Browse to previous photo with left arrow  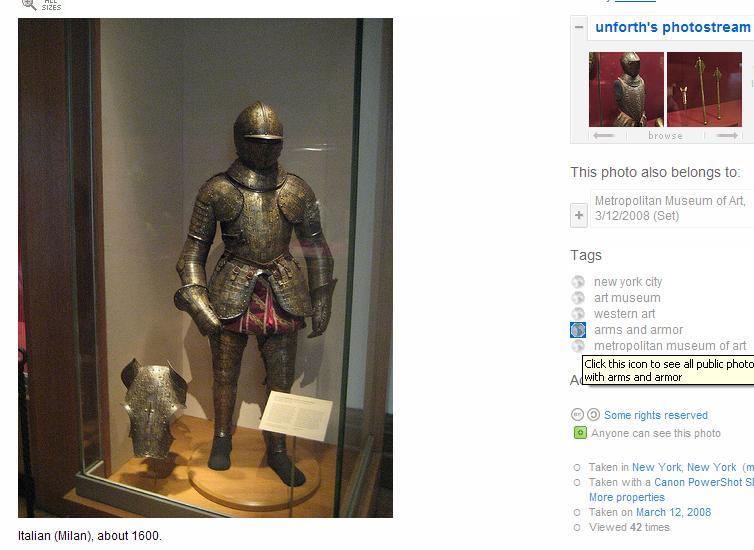(x=603, y=136)
